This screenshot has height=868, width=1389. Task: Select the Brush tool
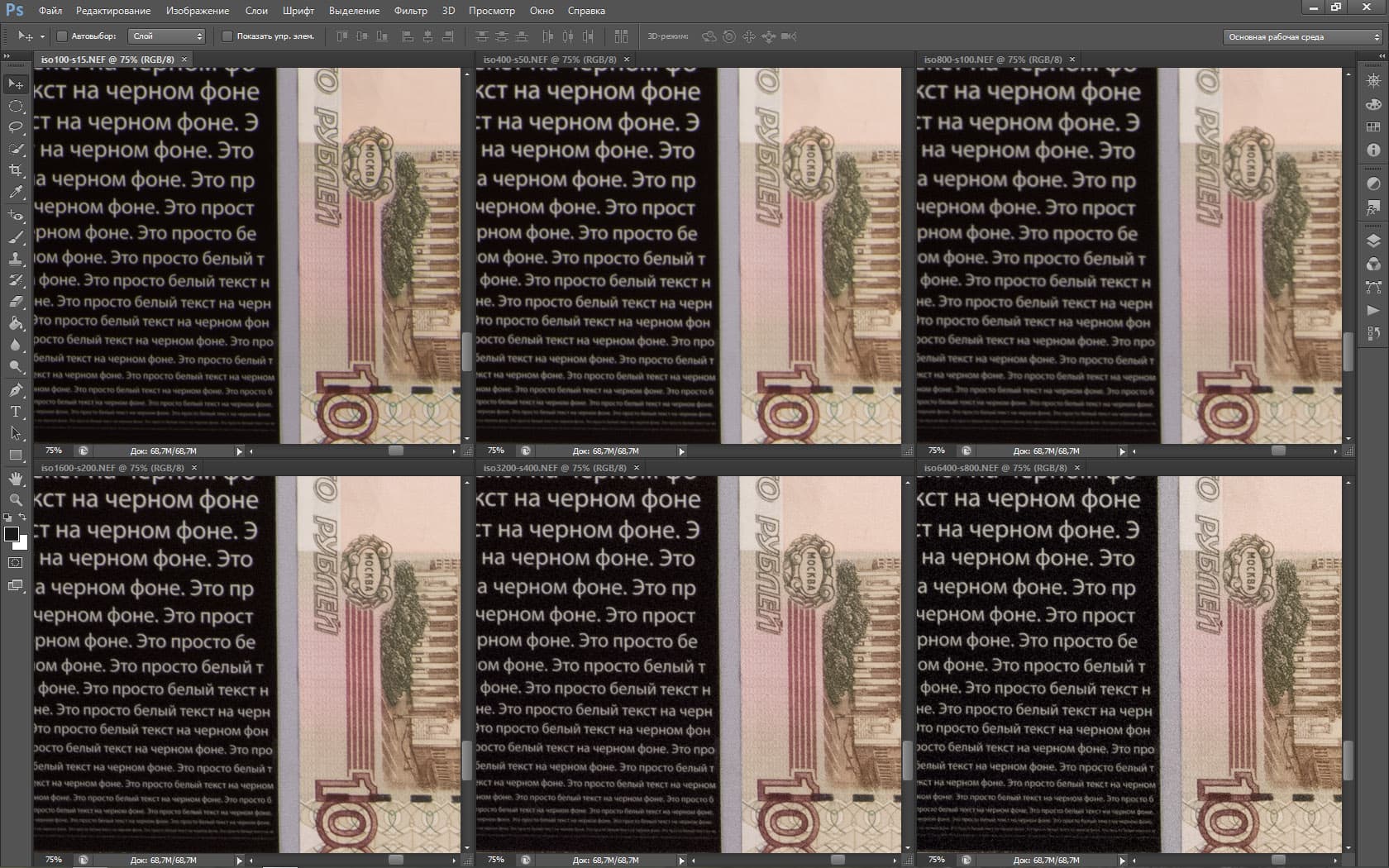[x=16, y=236]
